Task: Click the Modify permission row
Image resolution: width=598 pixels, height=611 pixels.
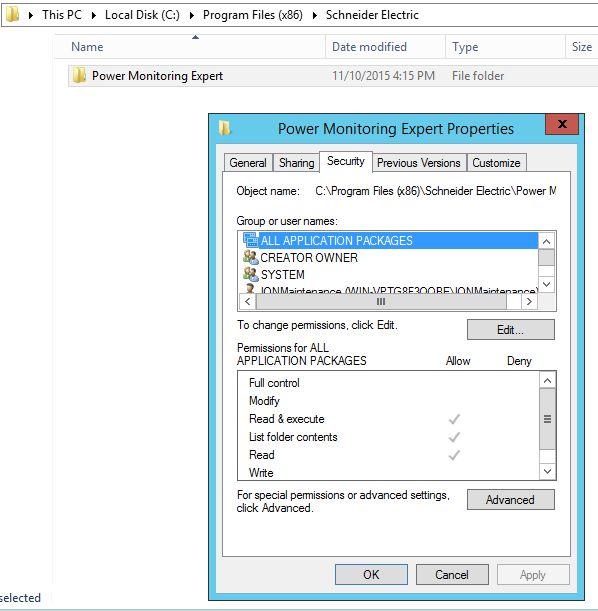Action: (x=388, y=401)
